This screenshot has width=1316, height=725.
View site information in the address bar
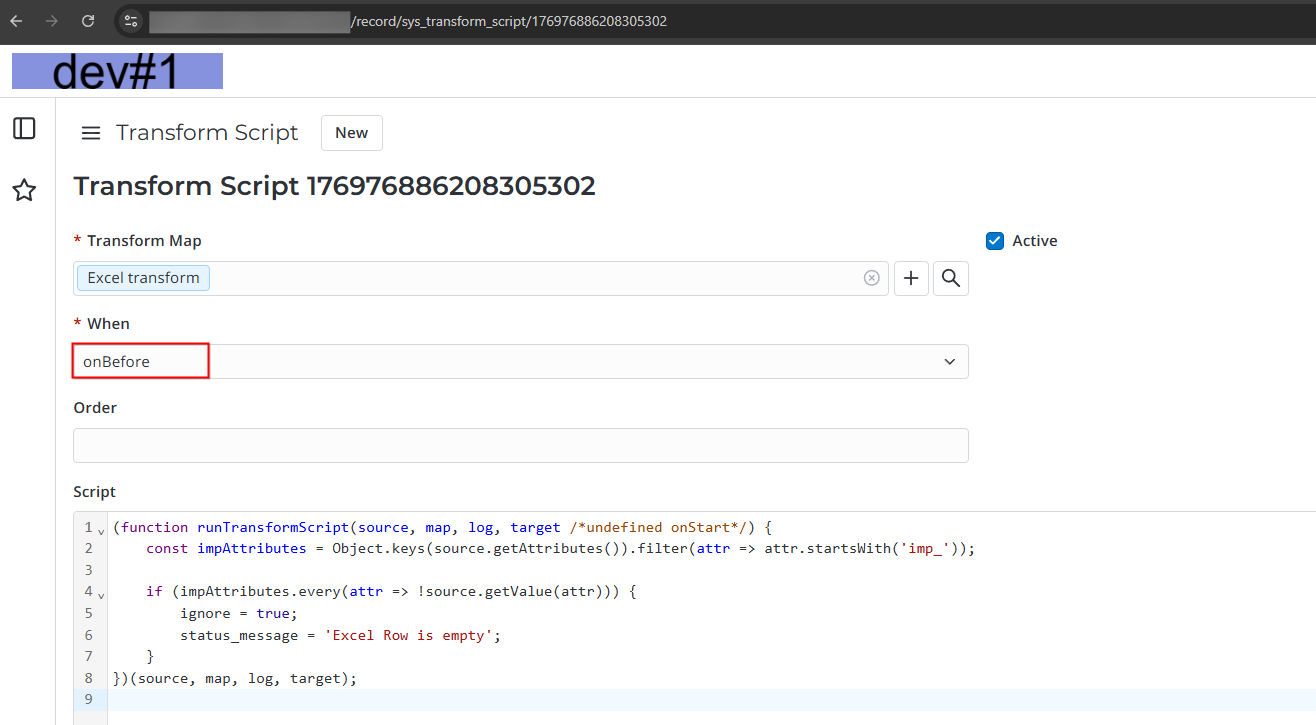click(x=131, y=21)
